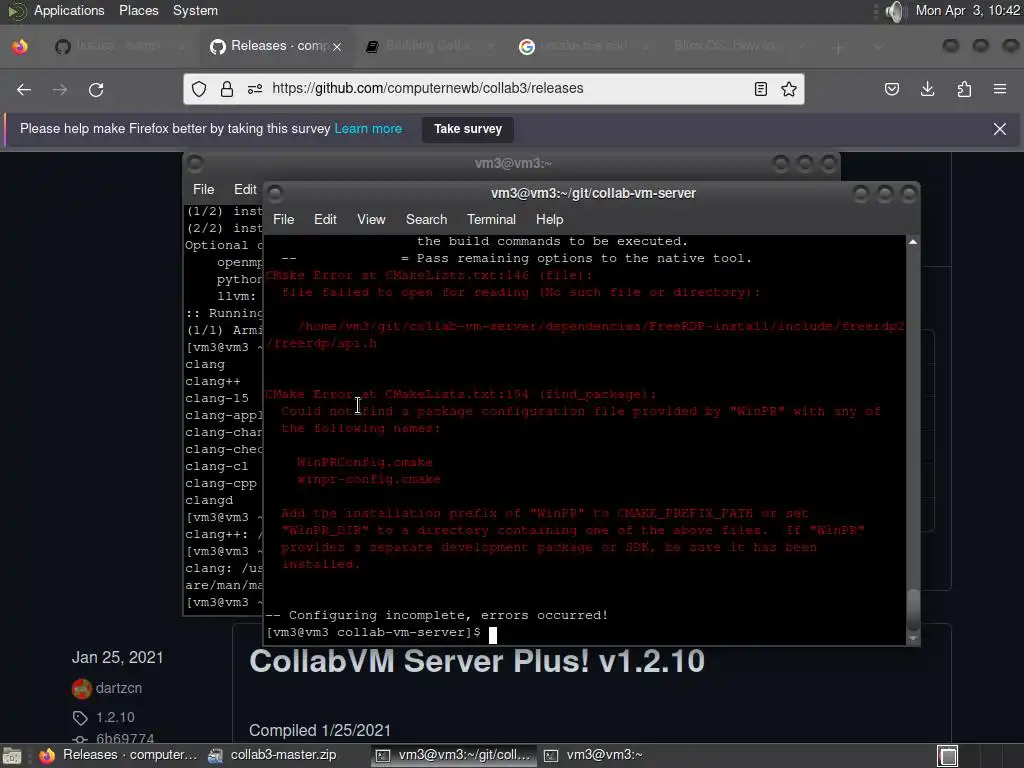Open a new browser tab with plus
1024x768 pixels.
pyautogui.click(x=839, y=47)
